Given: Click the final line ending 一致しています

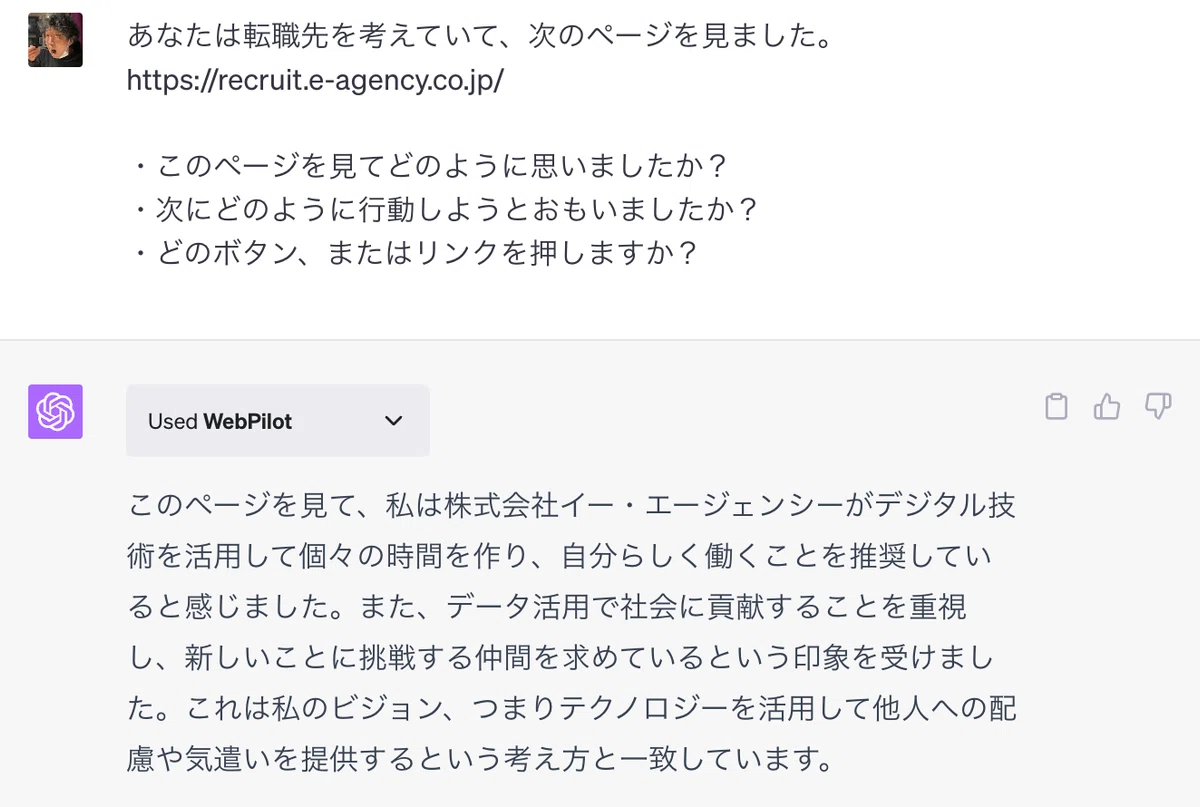Looking at the screenshot, I should [481, 761].
